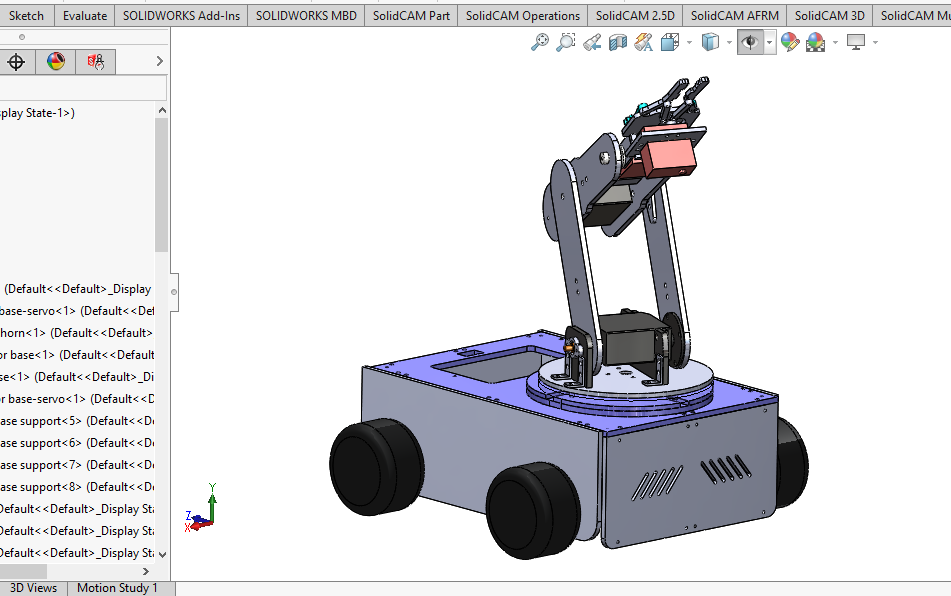The image size is (951, 596).
Task: Click the feature tree filter field
Action: 83,88
